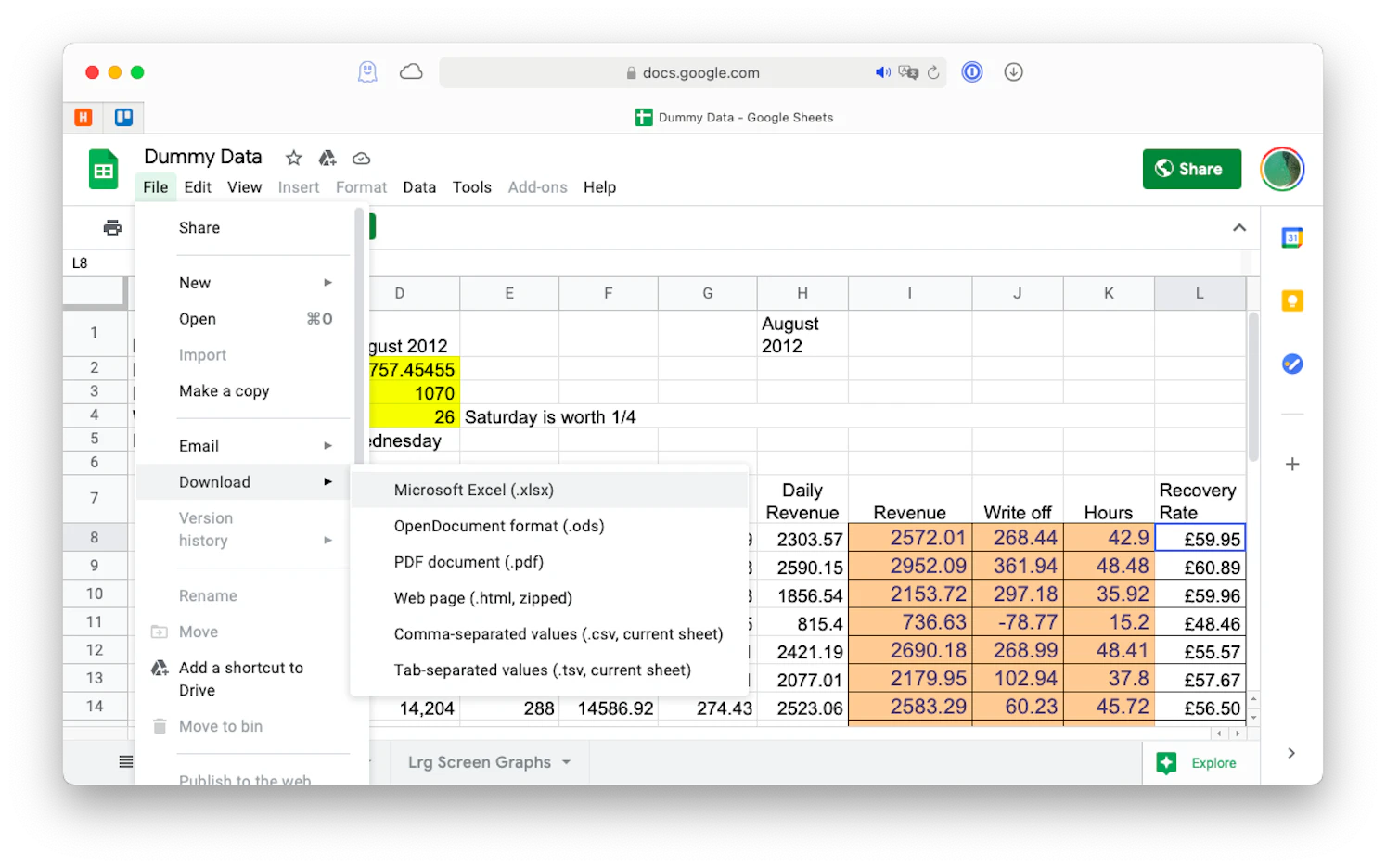1386x868 pixels.
Task: Click the File menu panel scrollbar
Action: pos(359,336)
